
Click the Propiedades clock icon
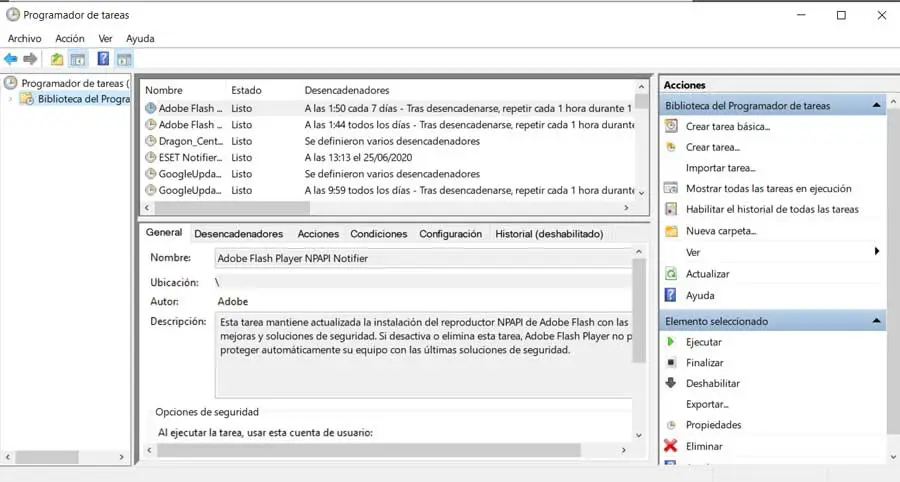(670, 425)
